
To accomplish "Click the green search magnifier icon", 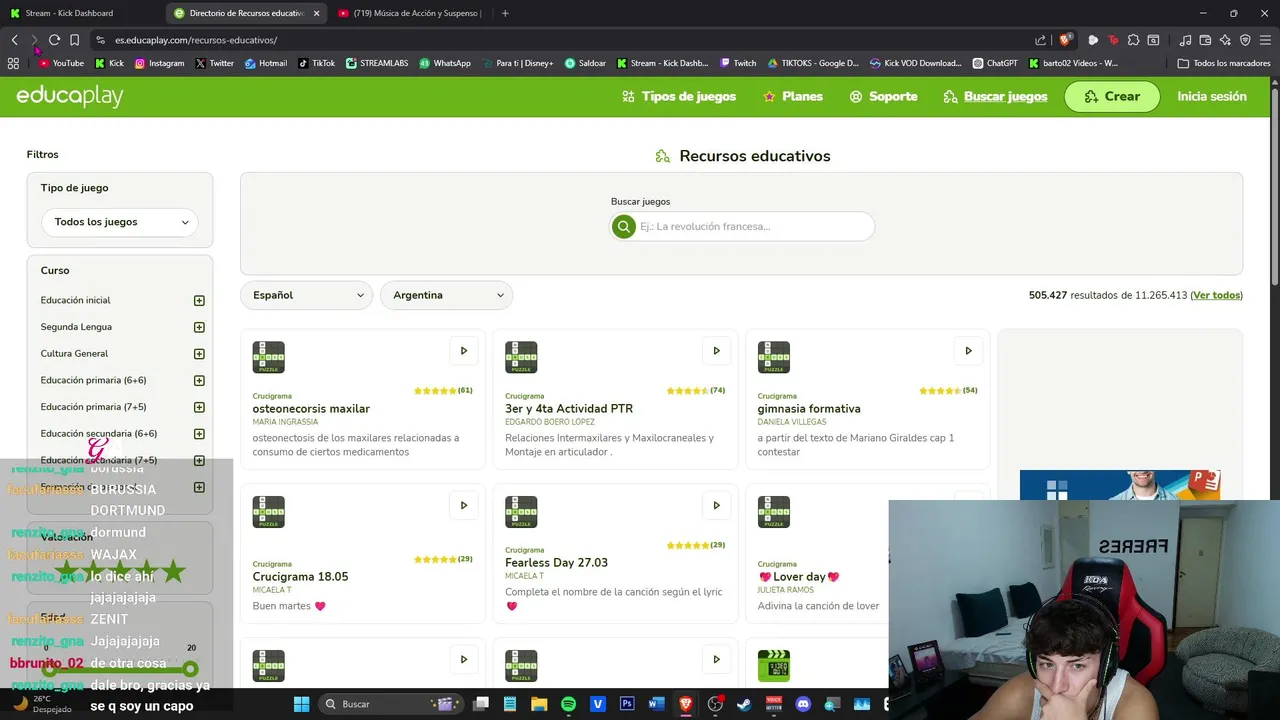I will pos(624,227).
